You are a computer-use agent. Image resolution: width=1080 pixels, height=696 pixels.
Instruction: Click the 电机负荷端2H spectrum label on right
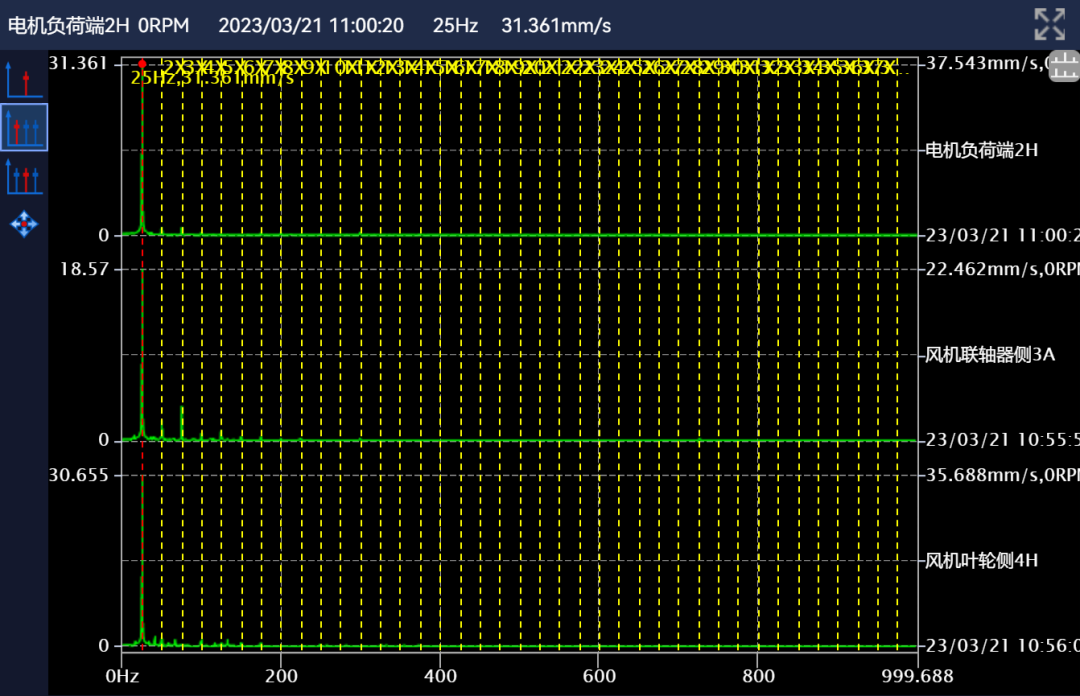(x=982, y=151)
